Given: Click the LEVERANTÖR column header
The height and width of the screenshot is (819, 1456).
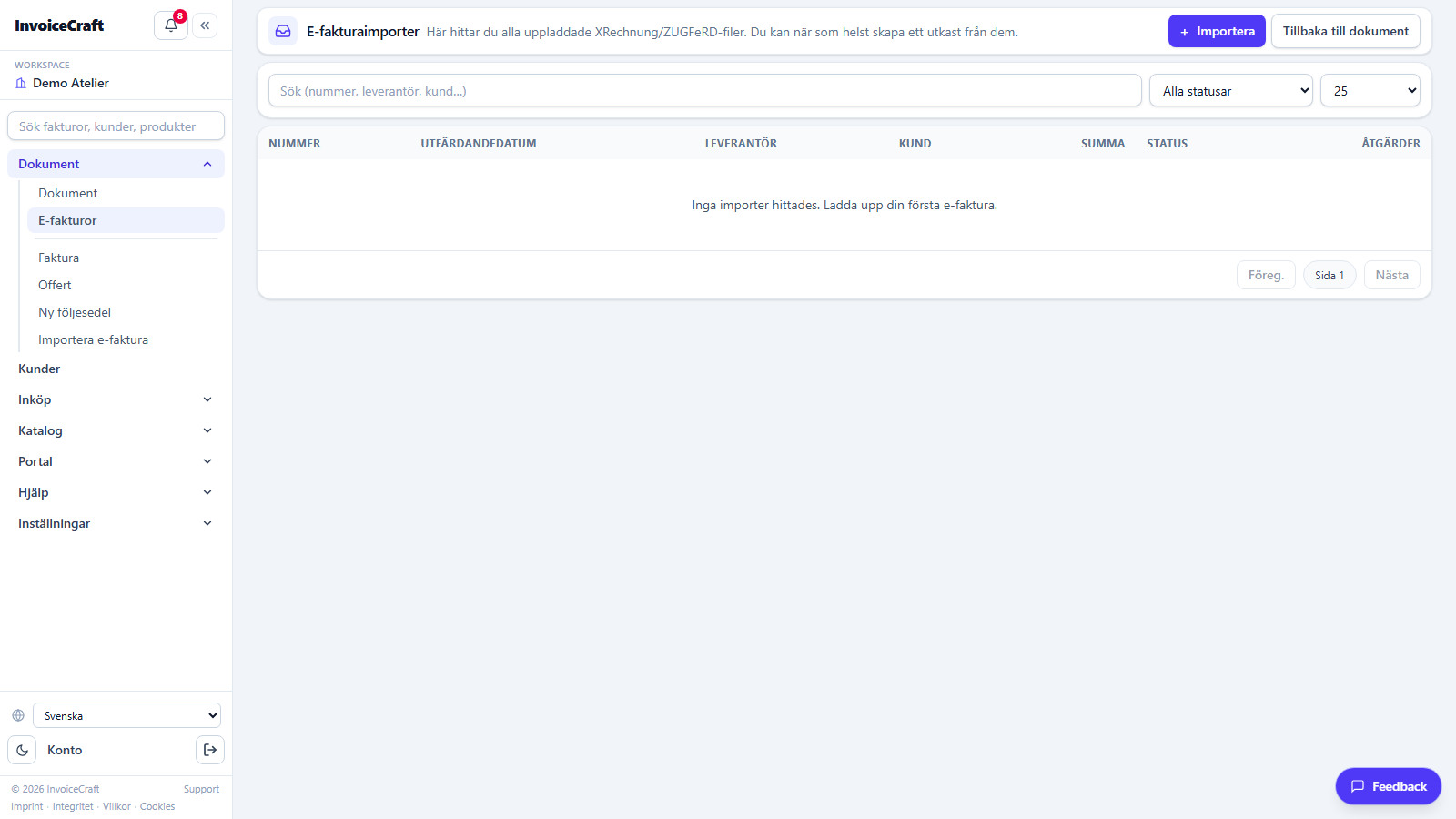Looking at the screenshot, I should (741, 144).
